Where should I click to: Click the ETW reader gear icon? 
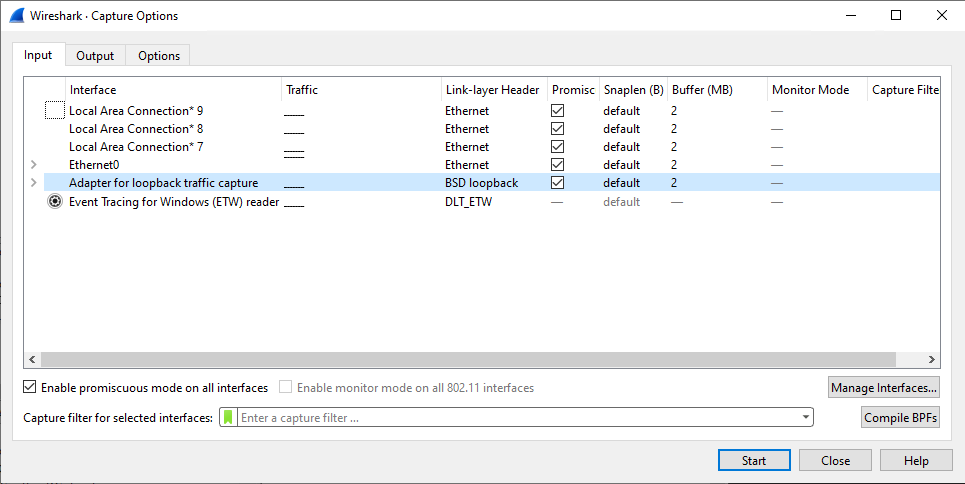coord(55,201)
